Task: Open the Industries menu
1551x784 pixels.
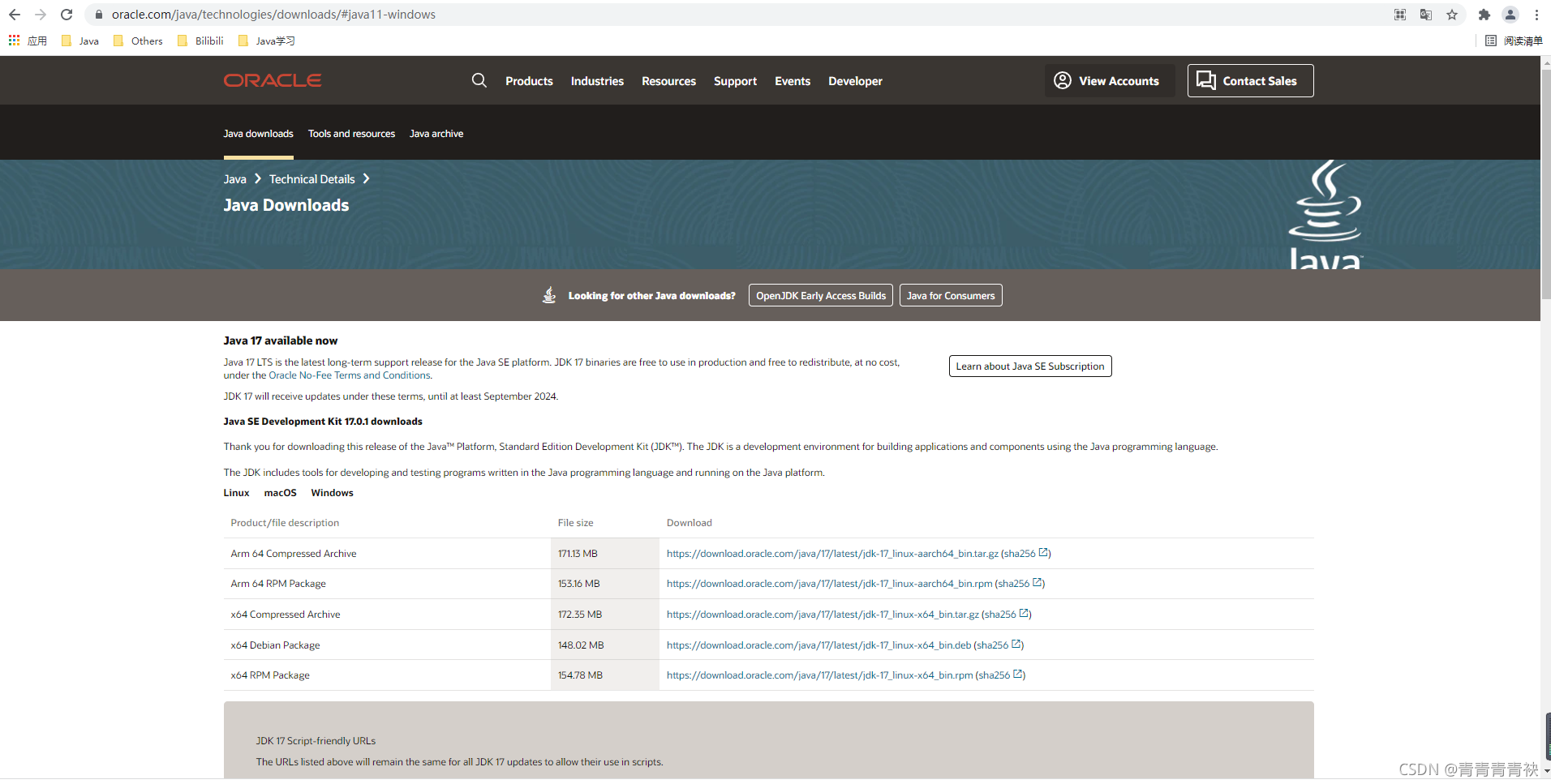Action: [x=597, y=81]
